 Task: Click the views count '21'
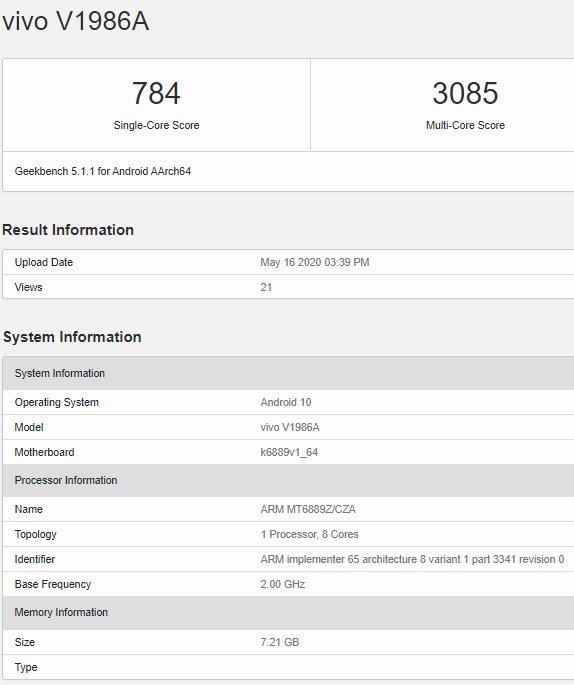point(266,287)
